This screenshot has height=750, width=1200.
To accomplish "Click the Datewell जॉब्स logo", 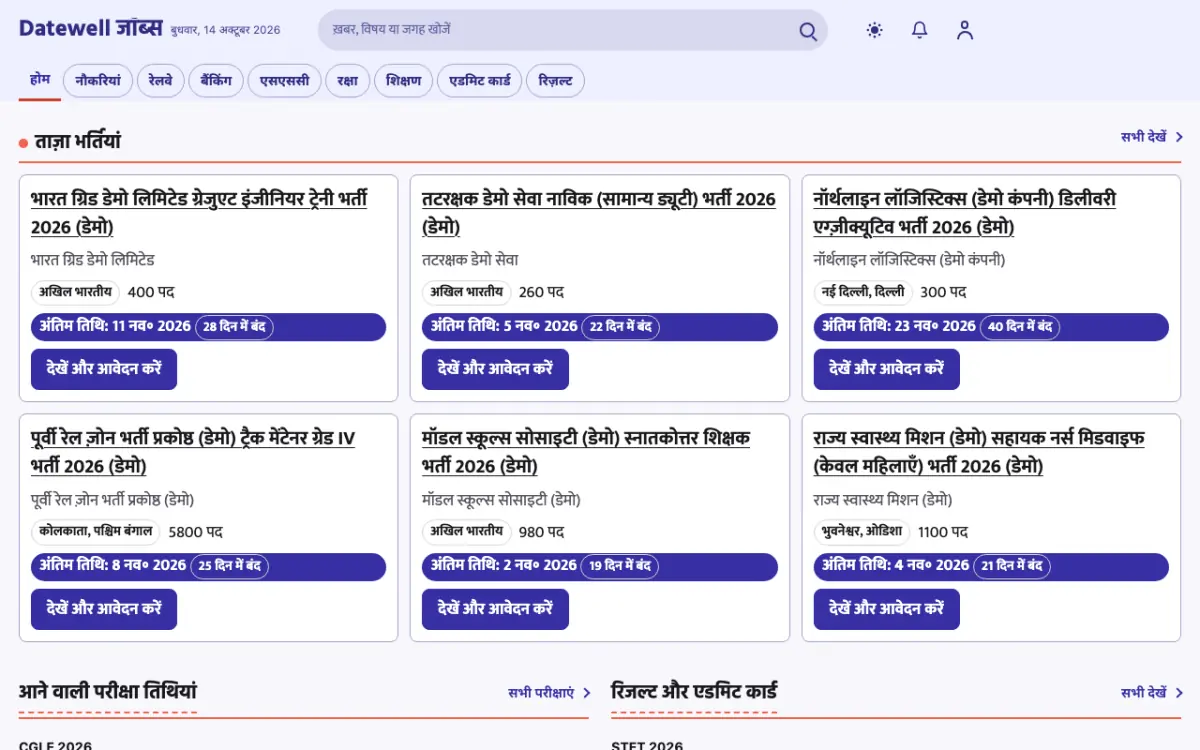I will (x=90, y=29).
